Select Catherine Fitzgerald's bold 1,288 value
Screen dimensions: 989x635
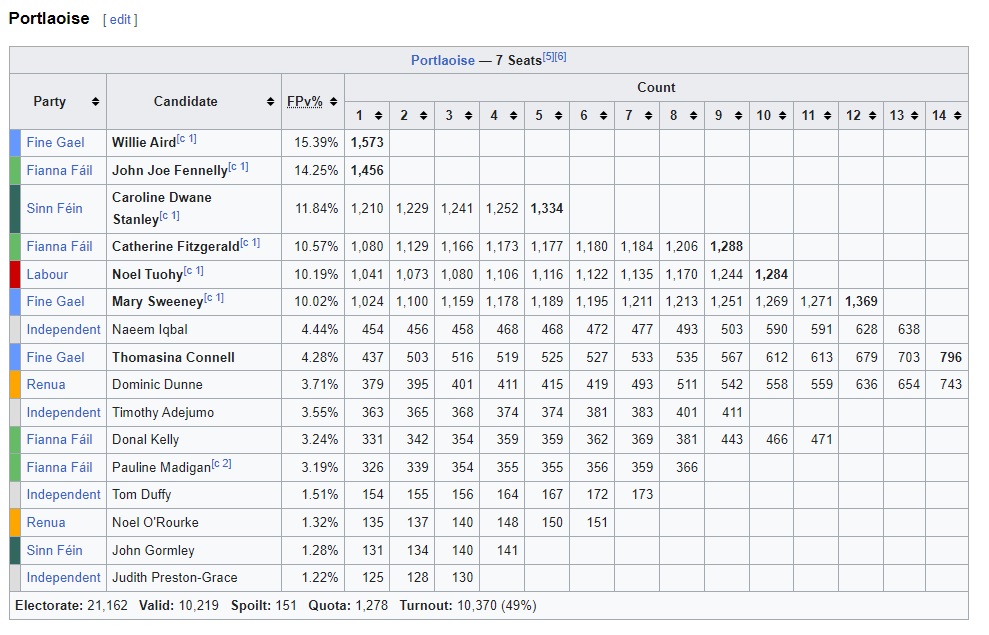pos(727,246)
